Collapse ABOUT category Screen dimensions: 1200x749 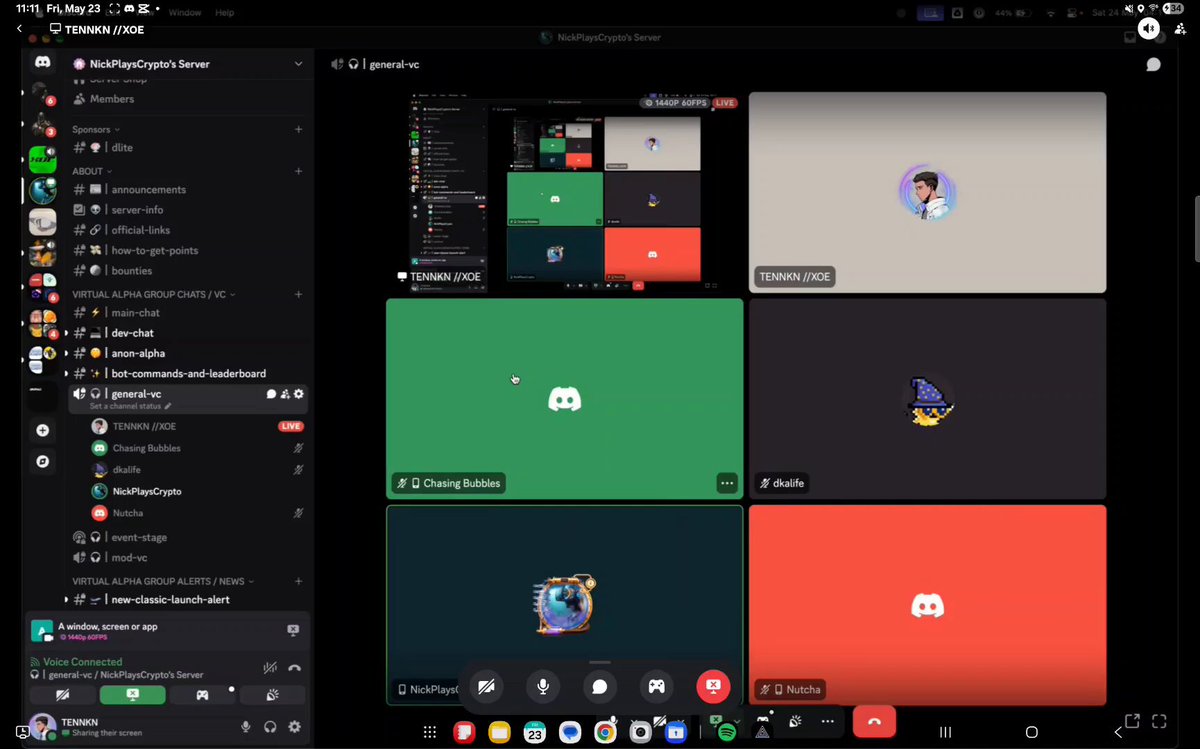[92, 171]
